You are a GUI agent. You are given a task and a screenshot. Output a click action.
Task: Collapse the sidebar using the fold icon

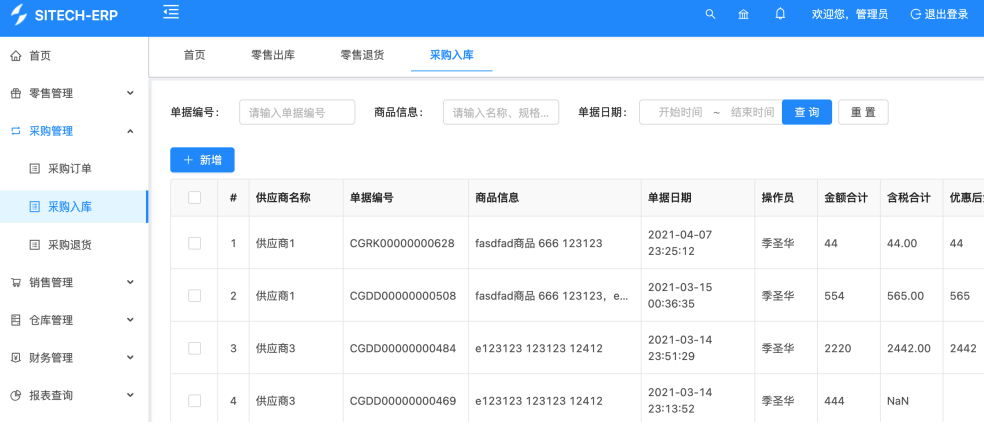(x=171, y=13)
